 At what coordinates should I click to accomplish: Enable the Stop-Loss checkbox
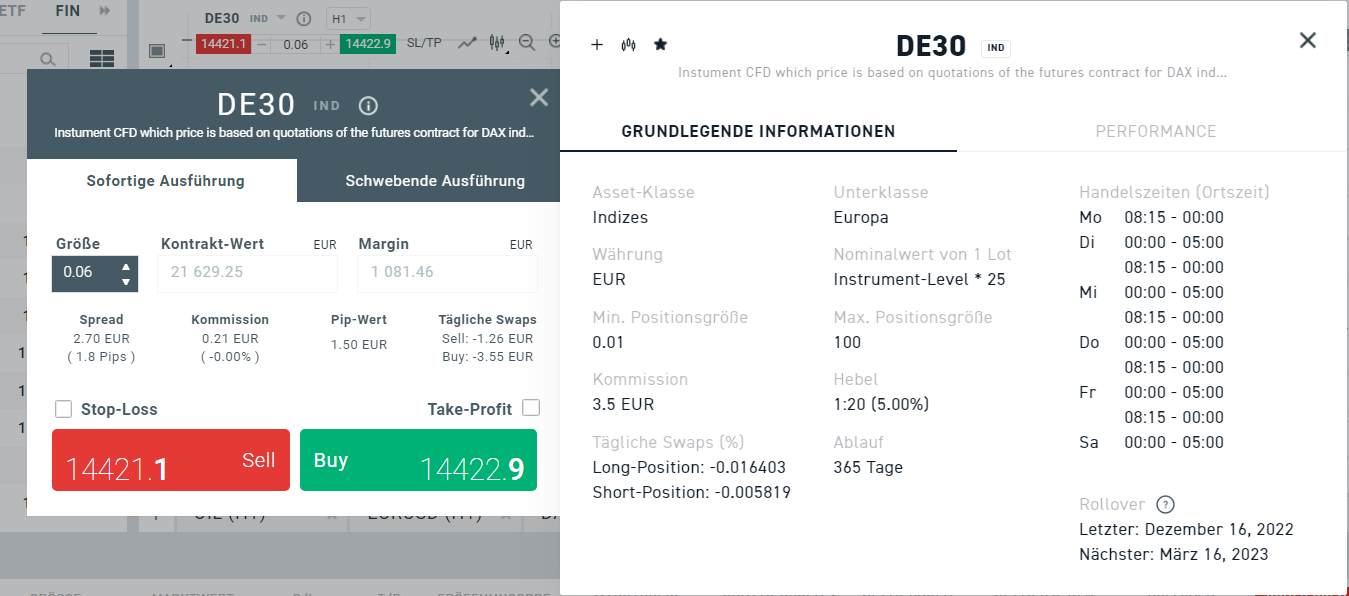click(x=63, y=409)
